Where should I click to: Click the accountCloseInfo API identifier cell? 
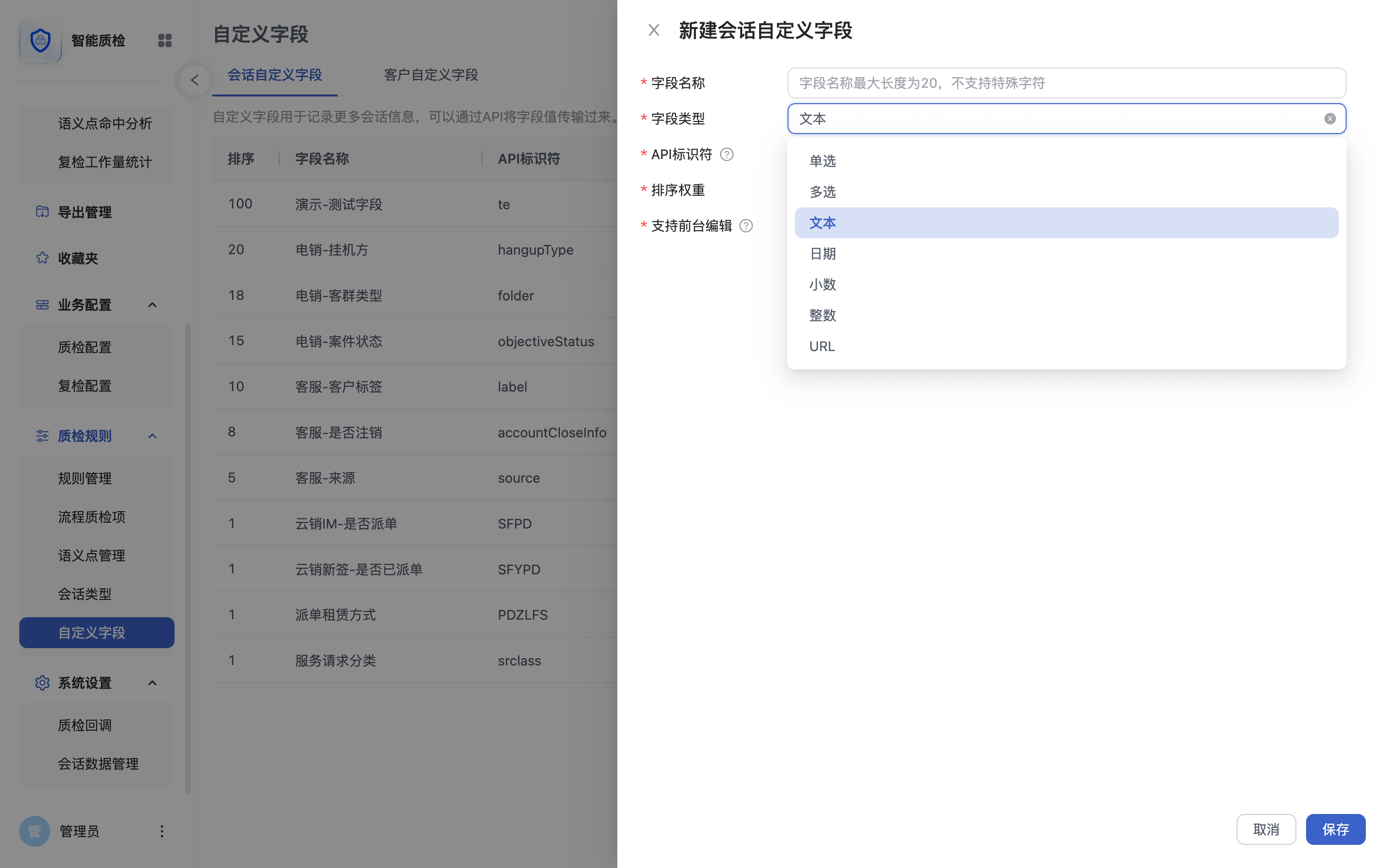tap(552, 432)
